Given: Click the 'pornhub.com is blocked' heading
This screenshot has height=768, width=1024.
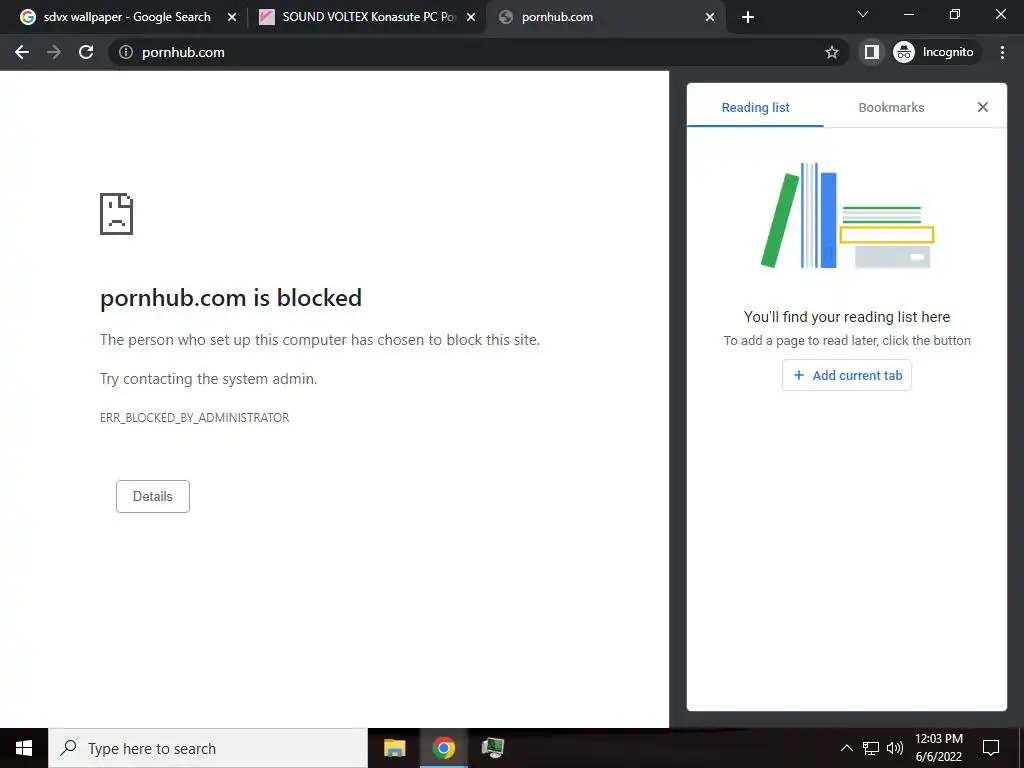Looking at the screenshot, I should [231, 298].
